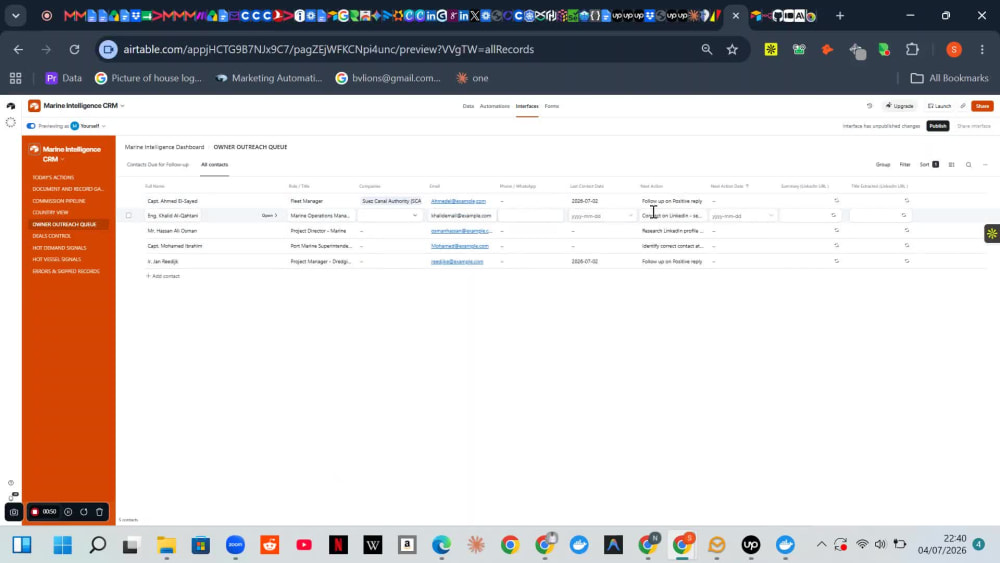Click the Title Extracted refresh icon for Mr. Hassan Ali Osman
1000x563 pixels.
pyautogui.click(x=906, y=230)
